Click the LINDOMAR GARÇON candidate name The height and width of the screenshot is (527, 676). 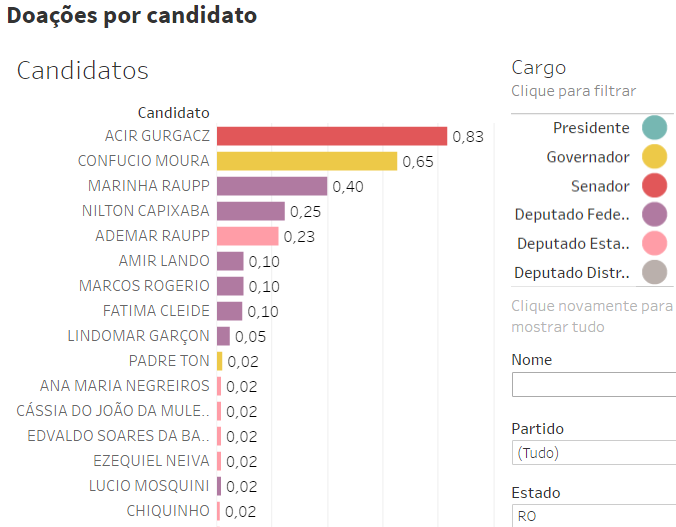pyautogui.click(x=139, y=336)
